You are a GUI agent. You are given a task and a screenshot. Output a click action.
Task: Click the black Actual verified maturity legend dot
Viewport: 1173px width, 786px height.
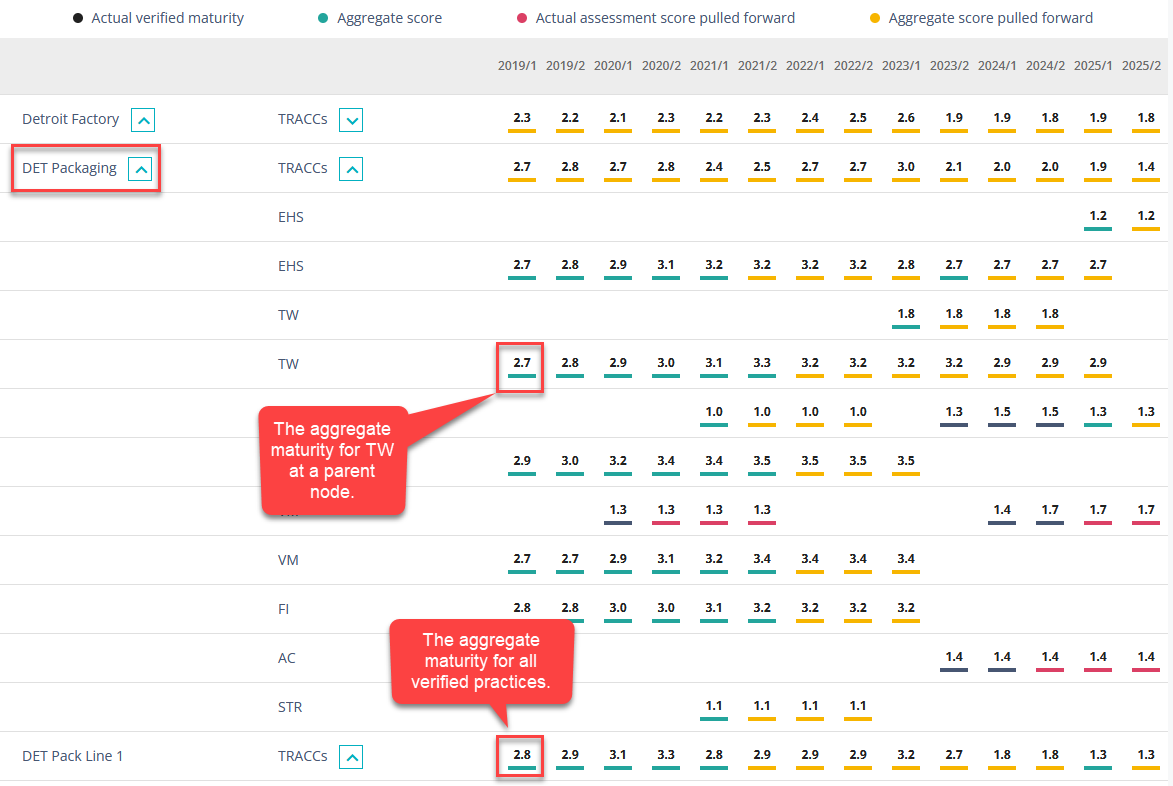[x=78, y=18]
